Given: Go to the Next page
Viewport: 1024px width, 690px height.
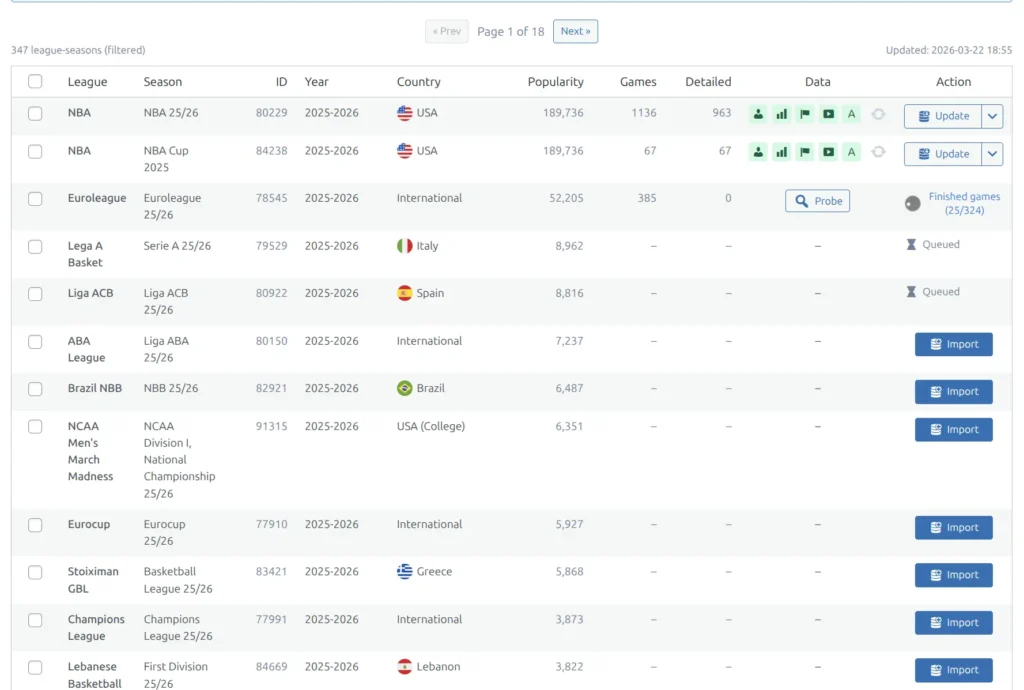Looking at the screenshot, I should pyautogui.click(x=575, y=31).
